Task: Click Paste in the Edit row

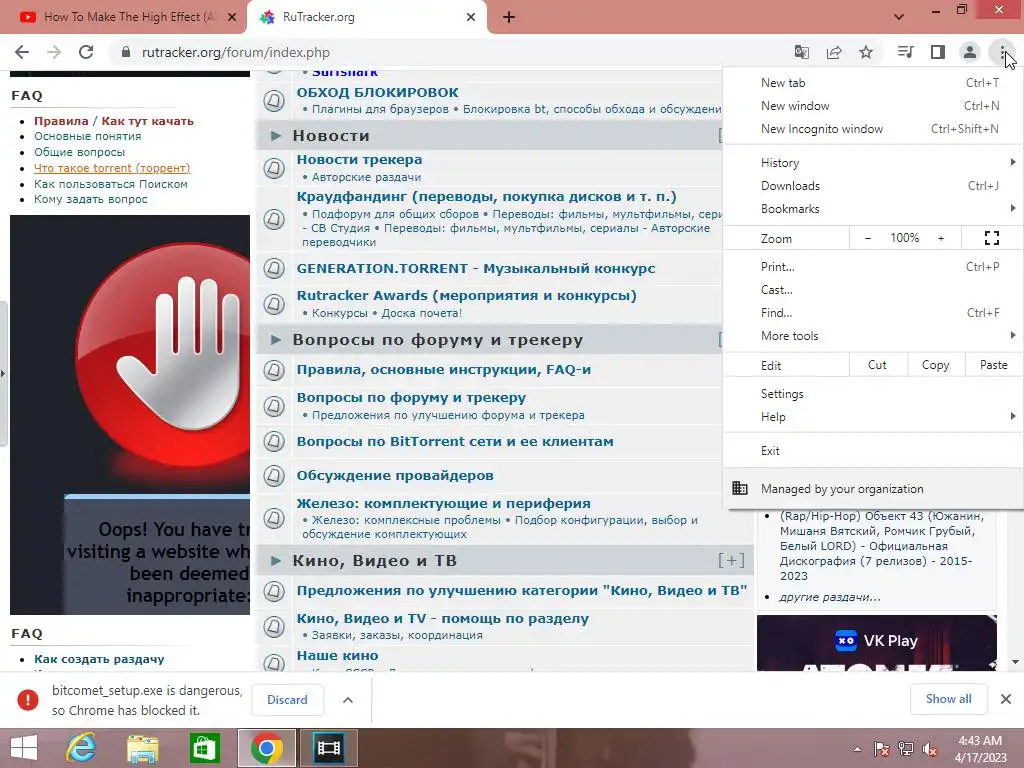Action: point(993,365)
